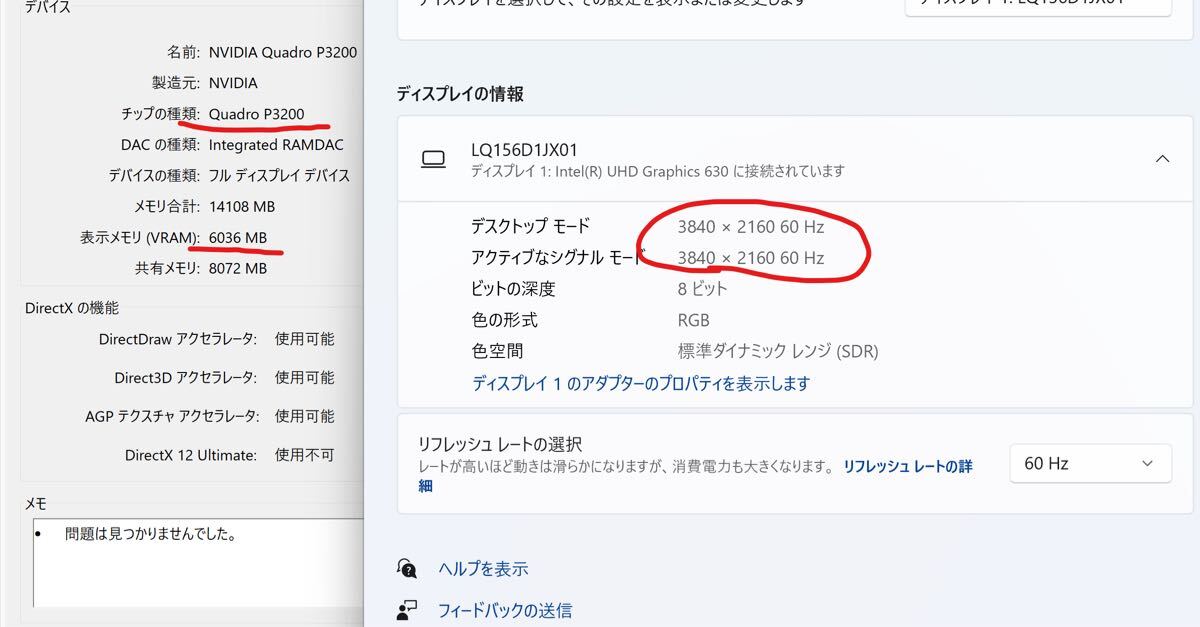Viewport: 1200px width, 627px height.
Task: Click the フィードバックの送信 link
Action: (505, 610)
